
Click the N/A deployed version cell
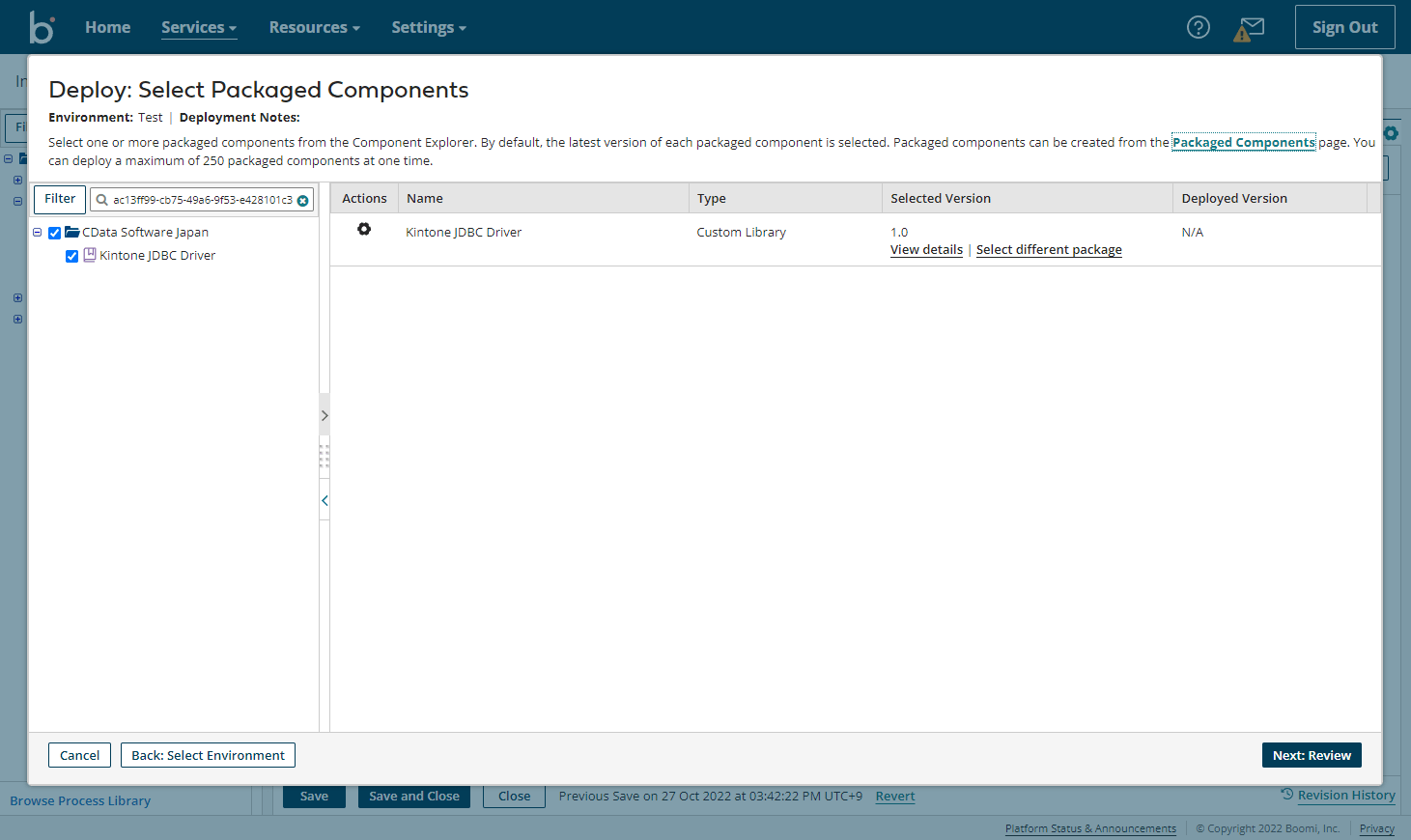[x=1193, y=232]
